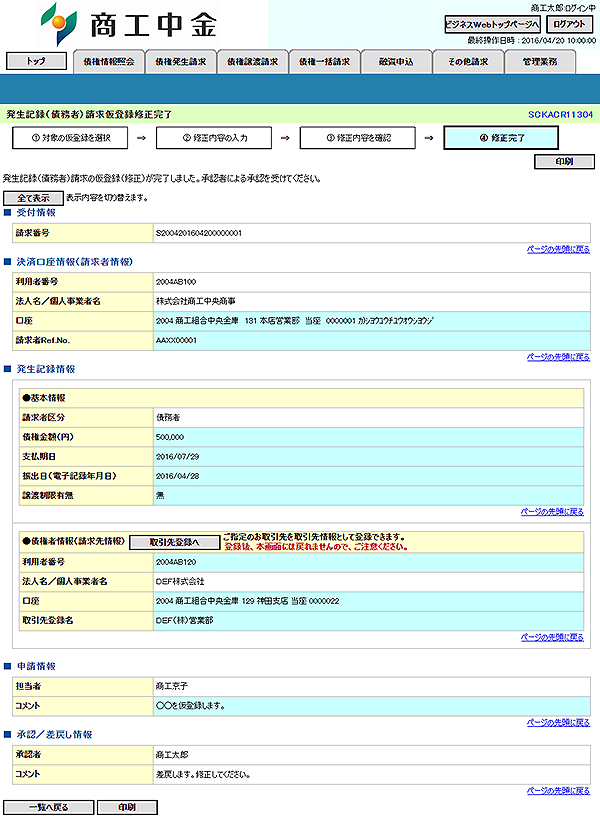Click the 口座 value for 神田支店
The image size is (600, 823).
point(247,601)
